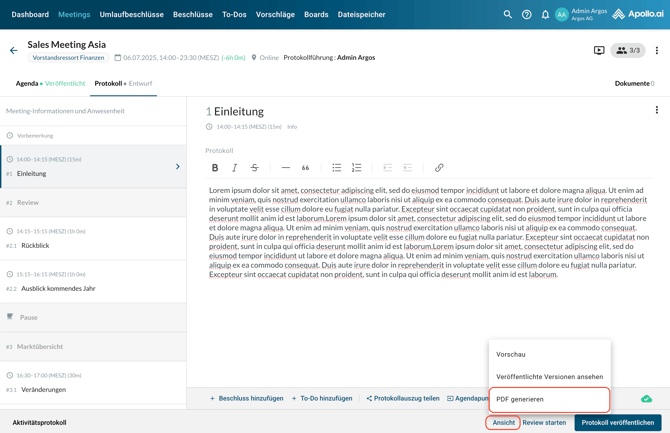Open participants count 3/3 button
This screenshot has height=433, width=670.
tap(628, 50)
